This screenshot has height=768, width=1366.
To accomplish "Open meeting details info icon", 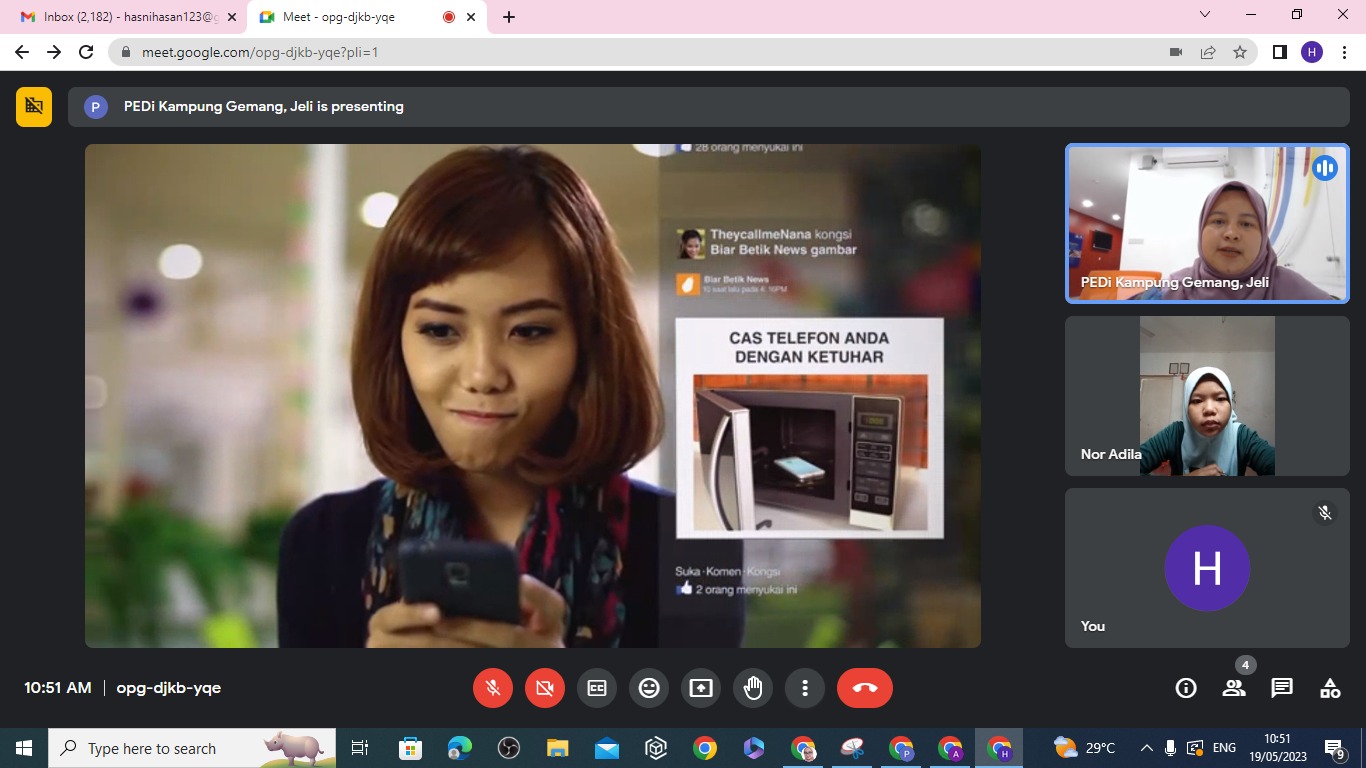I will coord(1186,688).
